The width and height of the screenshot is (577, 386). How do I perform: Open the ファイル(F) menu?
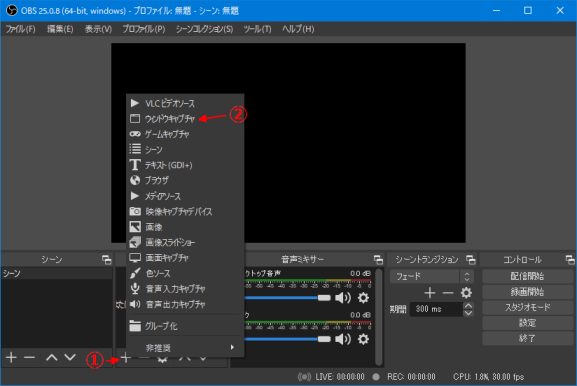(x=21, y=29)
